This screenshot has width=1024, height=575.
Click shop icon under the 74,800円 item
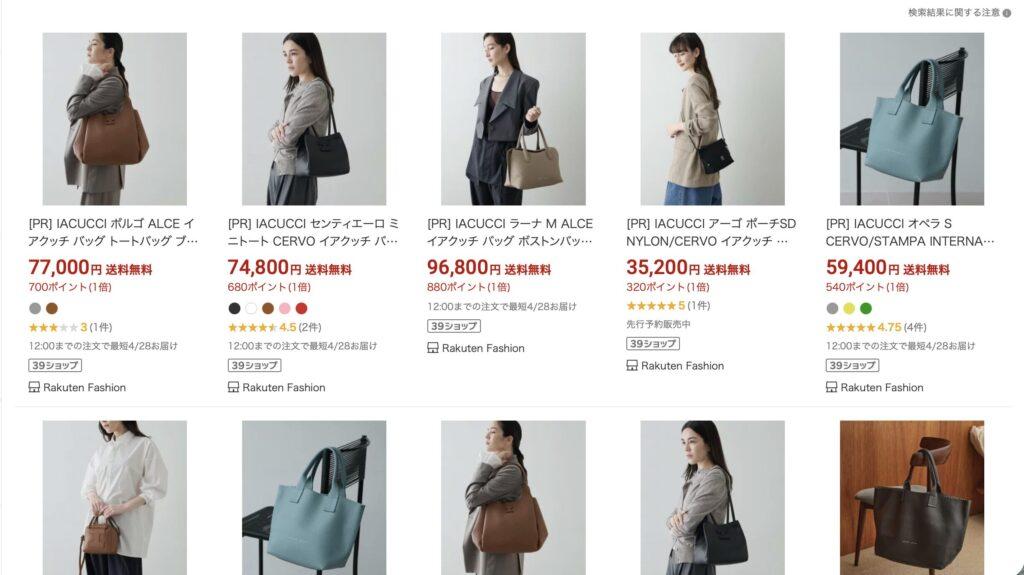tap(233, 387)
